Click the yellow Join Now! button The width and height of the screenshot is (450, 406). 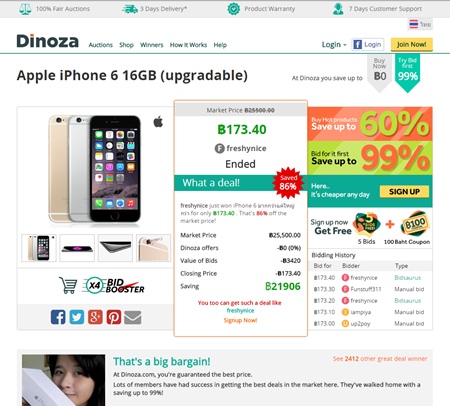pos(412,44)
